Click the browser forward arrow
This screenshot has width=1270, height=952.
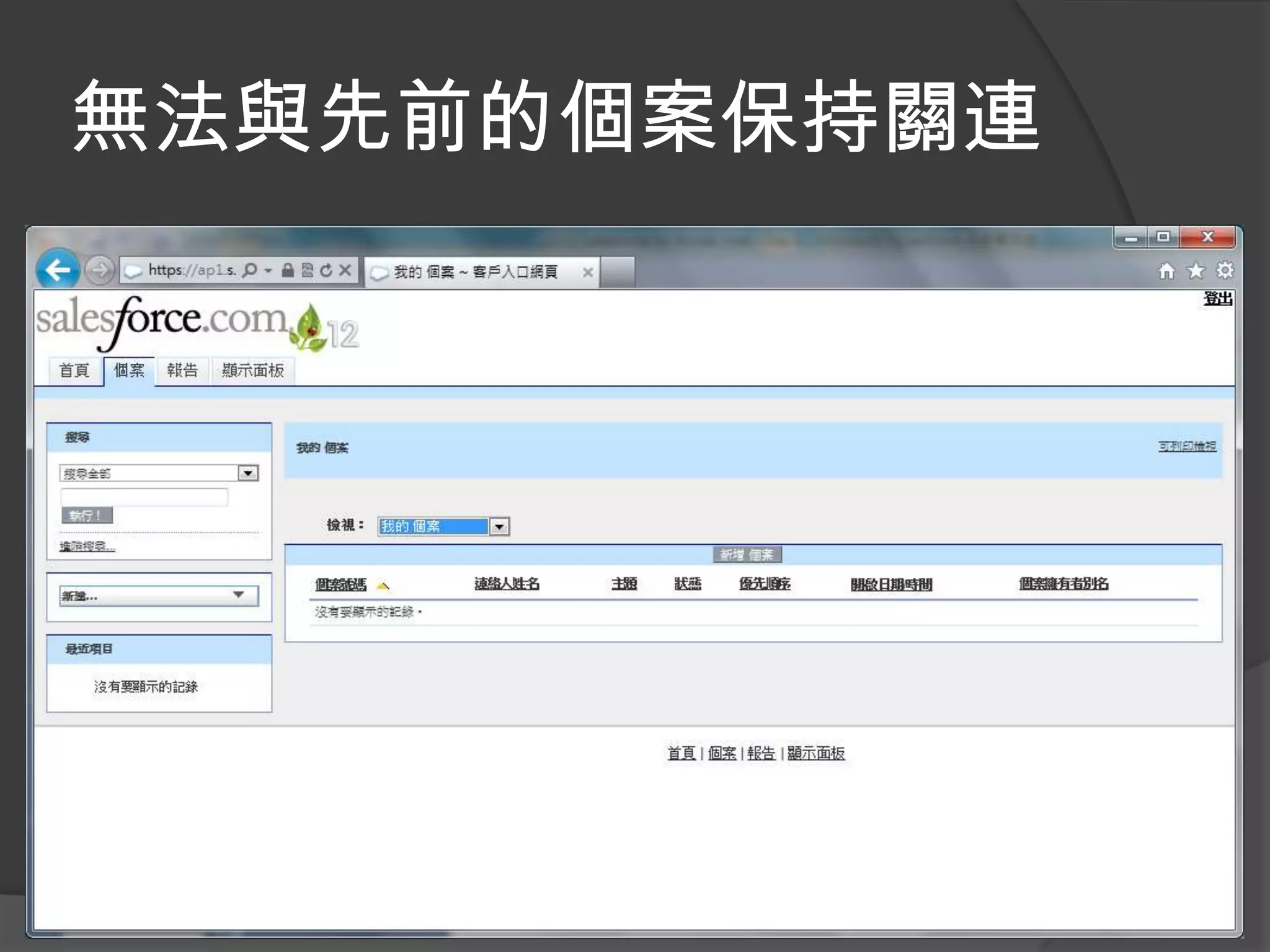[x=99, y=270]
